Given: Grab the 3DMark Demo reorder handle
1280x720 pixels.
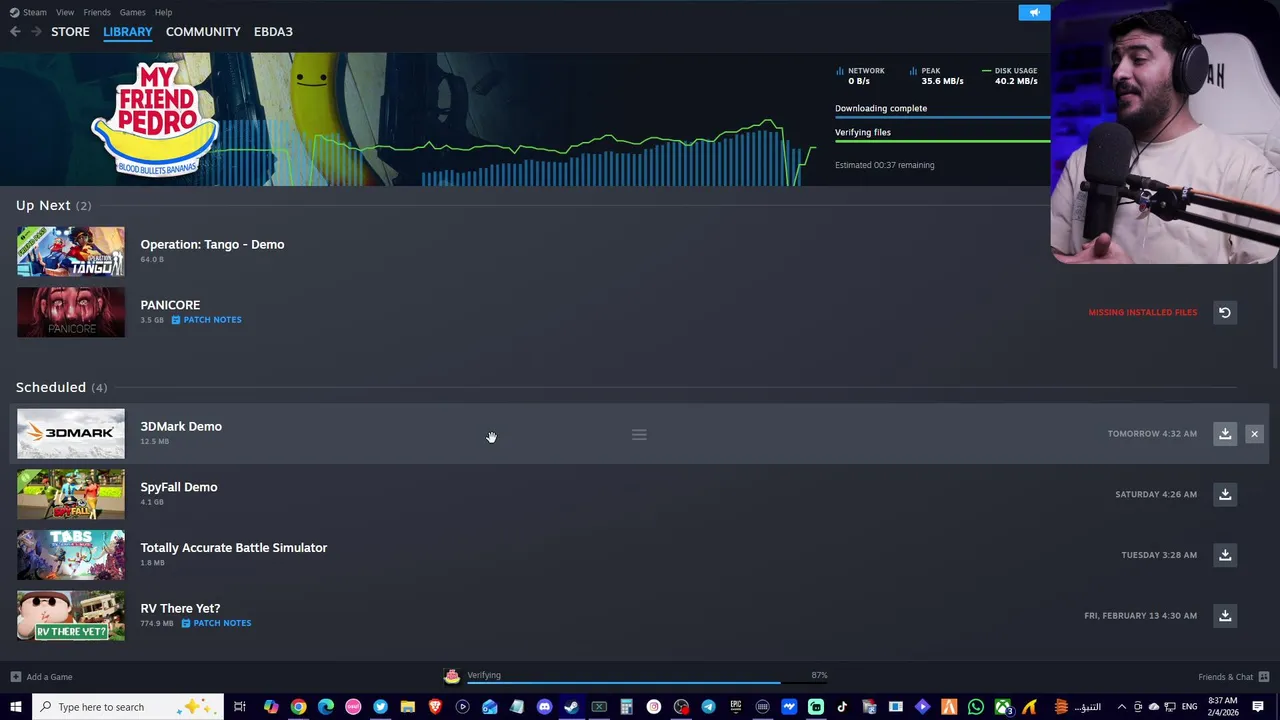Looking at the screenshot, I should coord(639,434).
